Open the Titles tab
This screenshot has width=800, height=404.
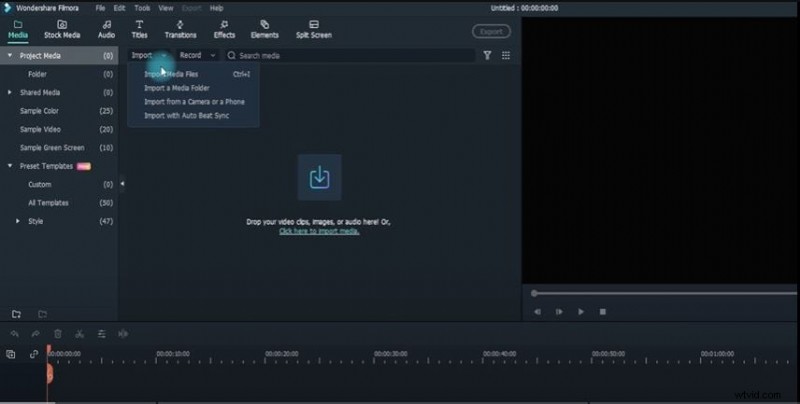click(x=139, y=30)
